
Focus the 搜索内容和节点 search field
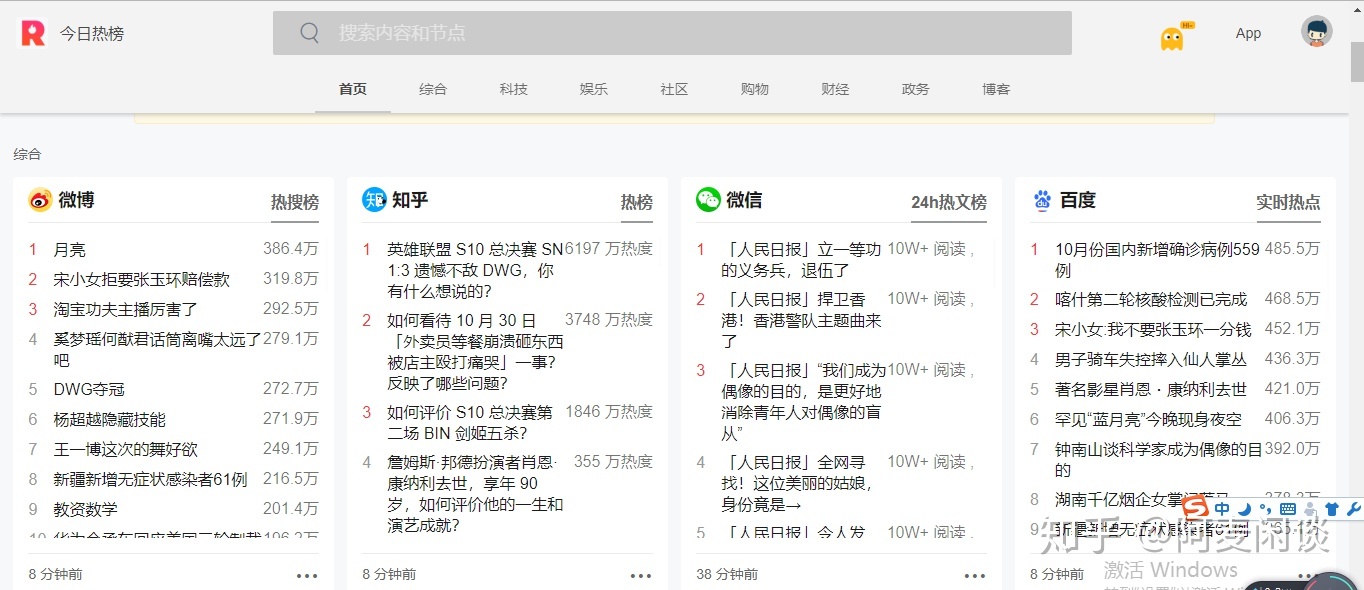tap(672, 33)
